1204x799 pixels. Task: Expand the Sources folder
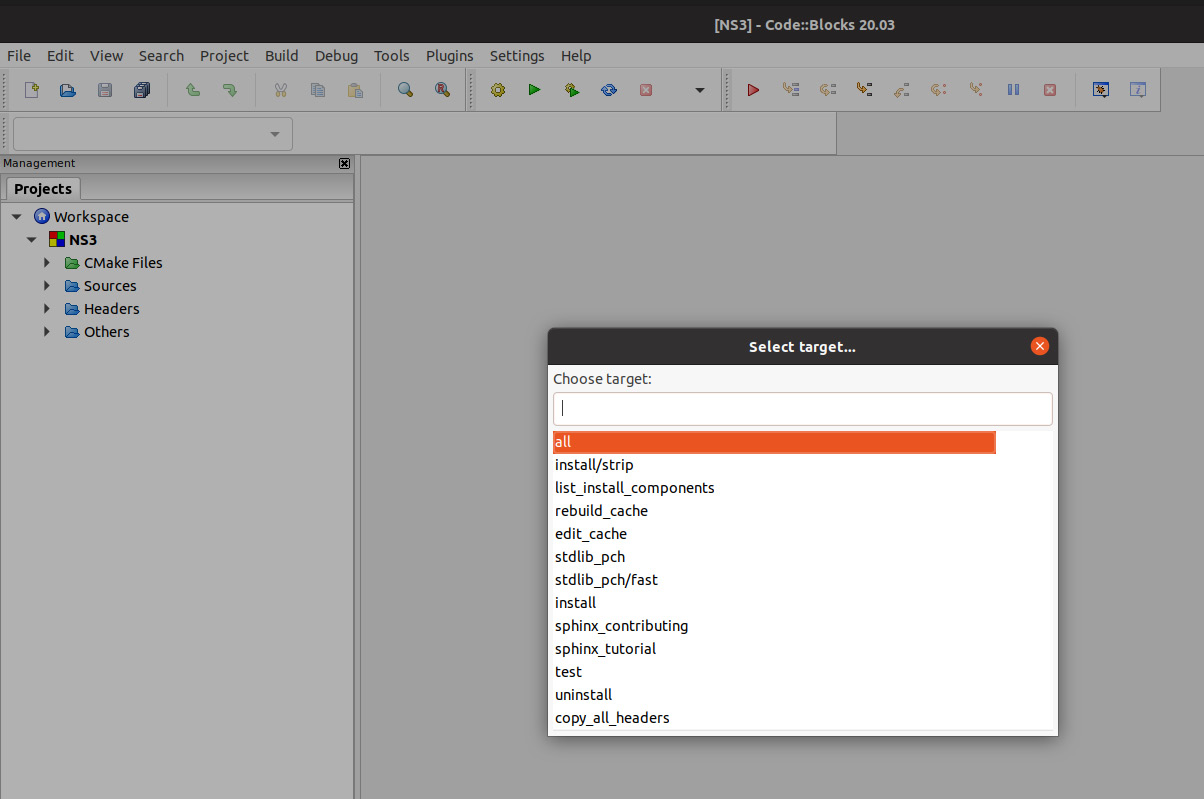click(47, 286)
